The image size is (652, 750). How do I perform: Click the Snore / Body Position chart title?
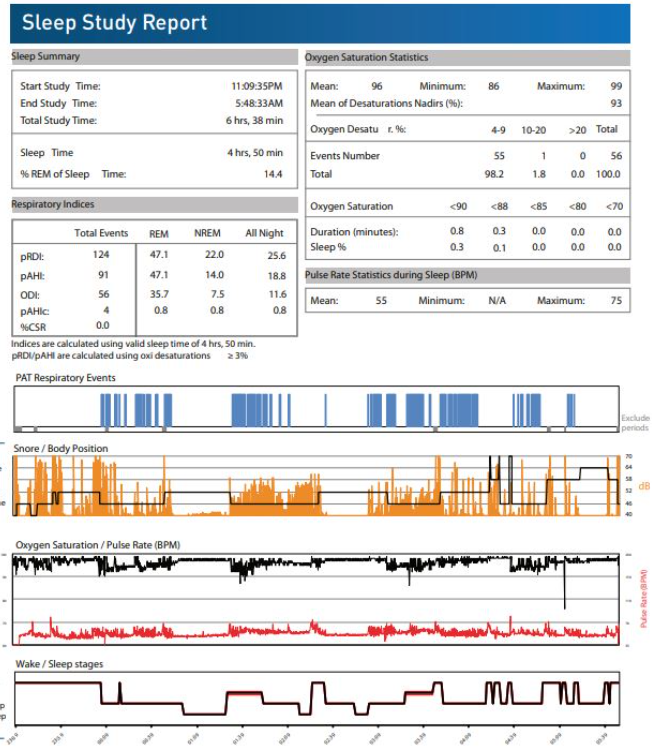(x=62, y=448)
